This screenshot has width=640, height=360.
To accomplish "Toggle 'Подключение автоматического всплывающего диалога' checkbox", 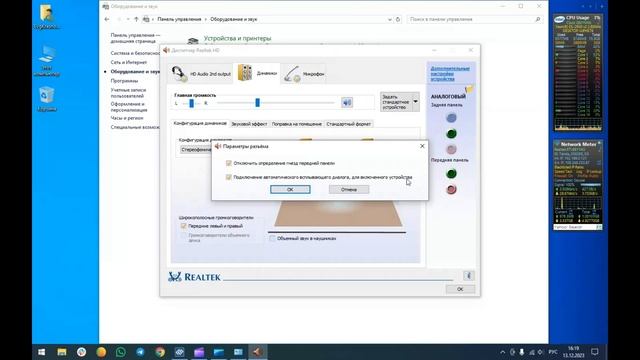I will pyautogui.click(x=229, y=177).
